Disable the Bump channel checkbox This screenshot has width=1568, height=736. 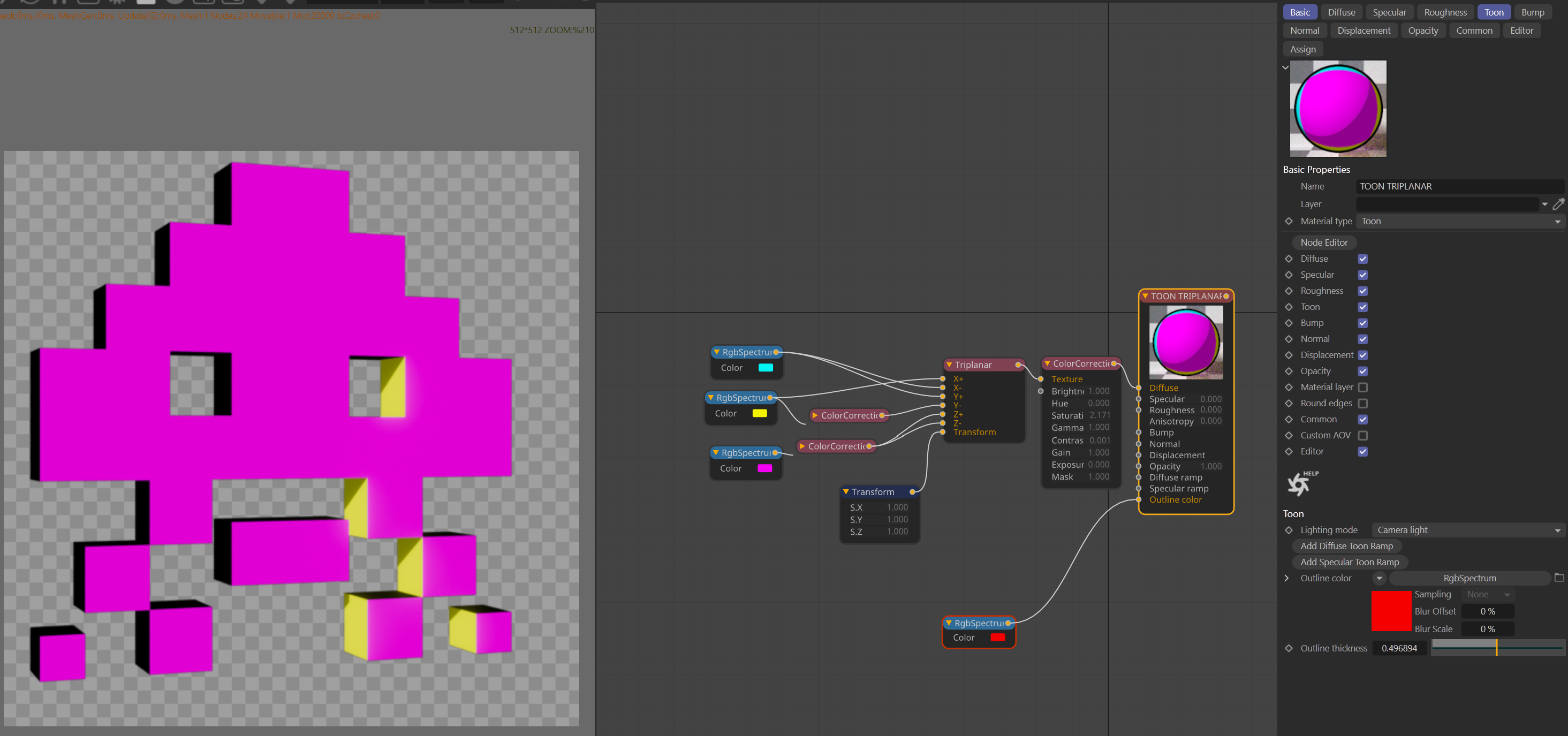(1363, 323)
